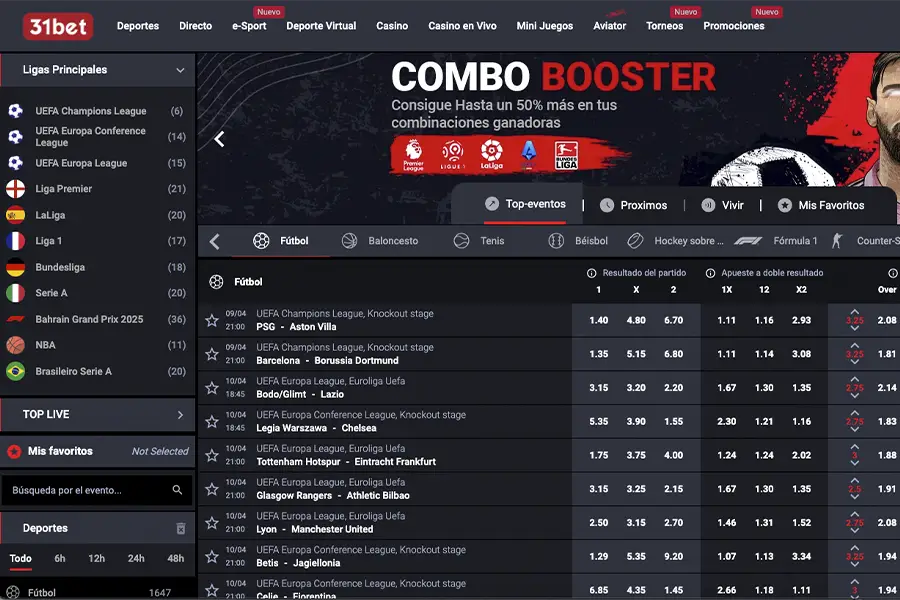
Task: Bet on draw odds 5.15 for Barcelona match
Action: tap(636, 354)
